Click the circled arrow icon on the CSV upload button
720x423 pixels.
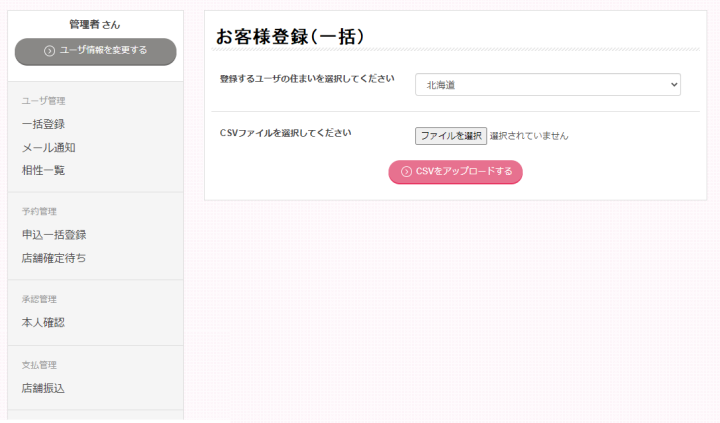tap(406, 172)
